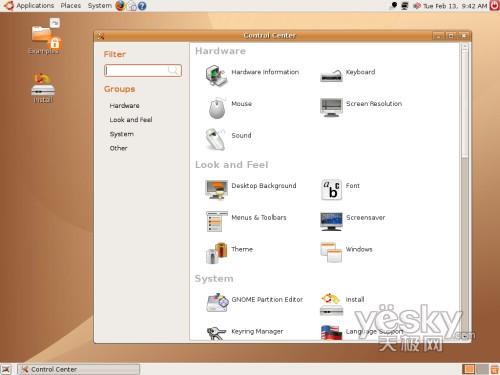Click the Hardware Information label
The width and height of the screenshot is (500, 375).
265,72
